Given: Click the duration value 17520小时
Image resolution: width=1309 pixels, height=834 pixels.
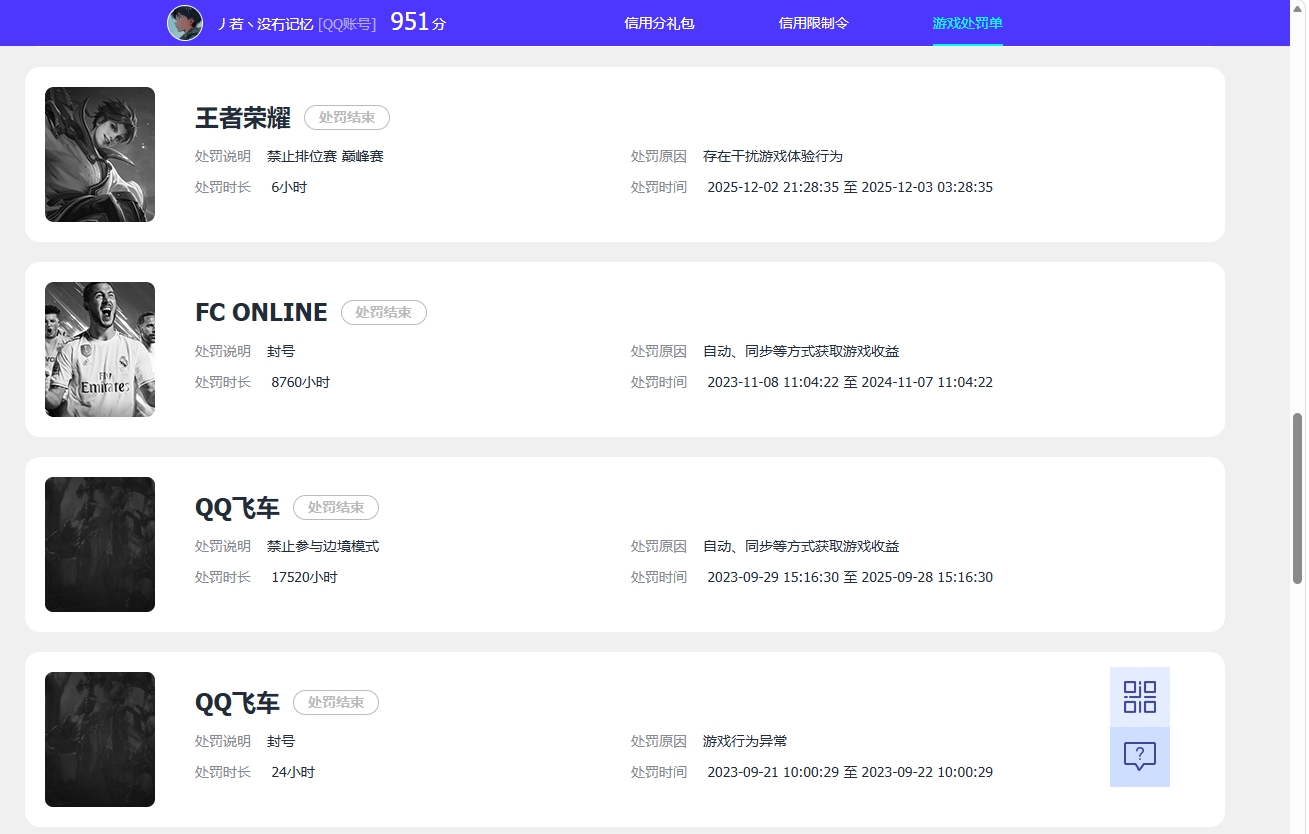Looking at the screenshot, I should (x=304, y=578).
